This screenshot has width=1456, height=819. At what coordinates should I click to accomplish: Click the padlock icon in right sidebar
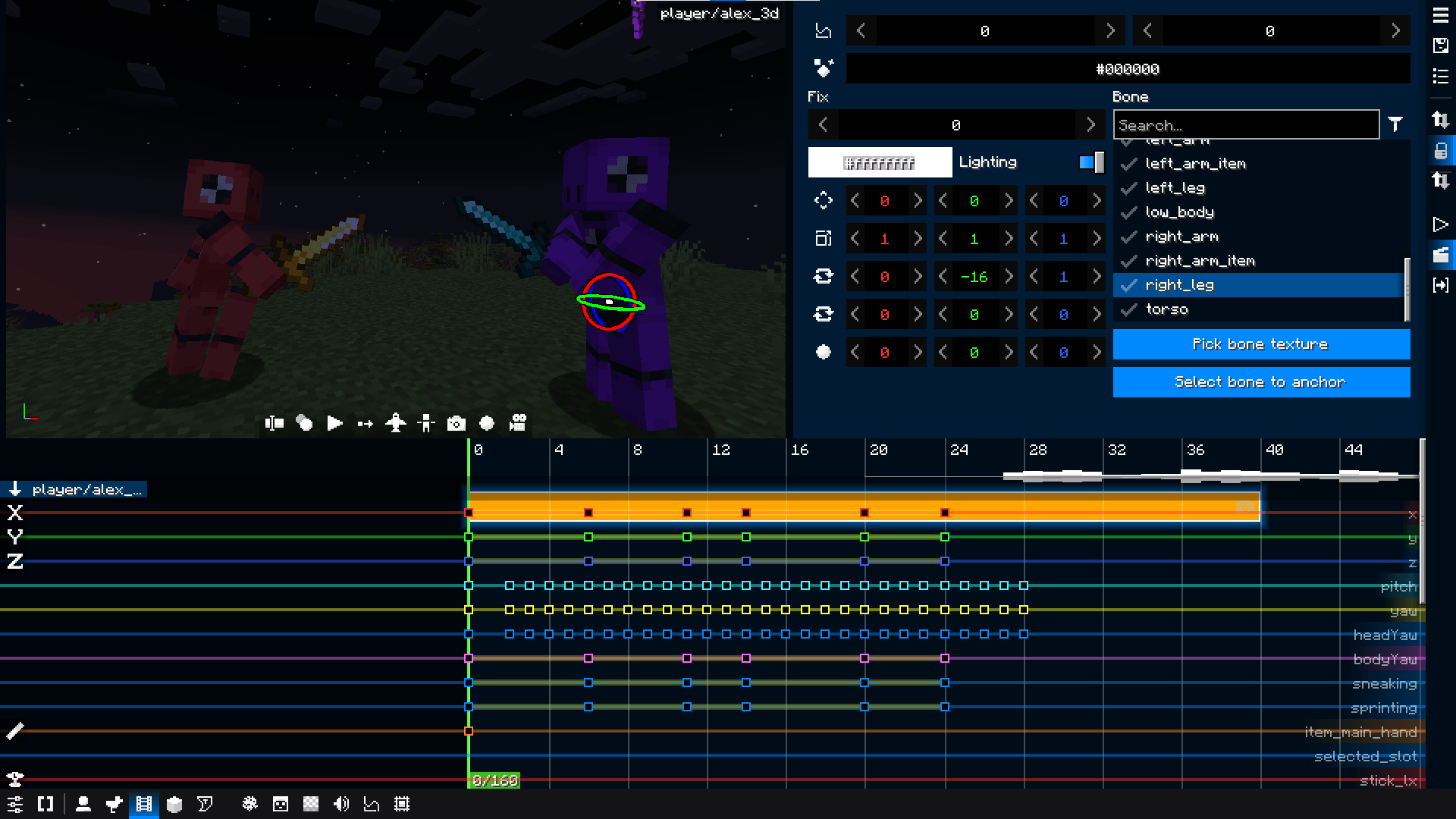[1441, 151]
